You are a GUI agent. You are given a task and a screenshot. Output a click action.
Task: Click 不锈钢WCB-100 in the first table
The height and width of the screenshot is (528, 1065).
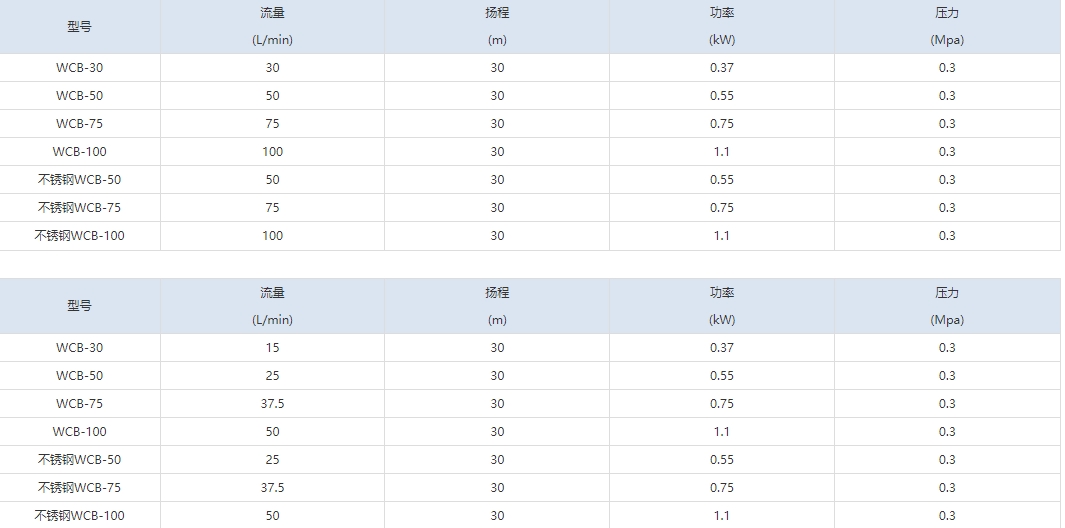point(79,236)
